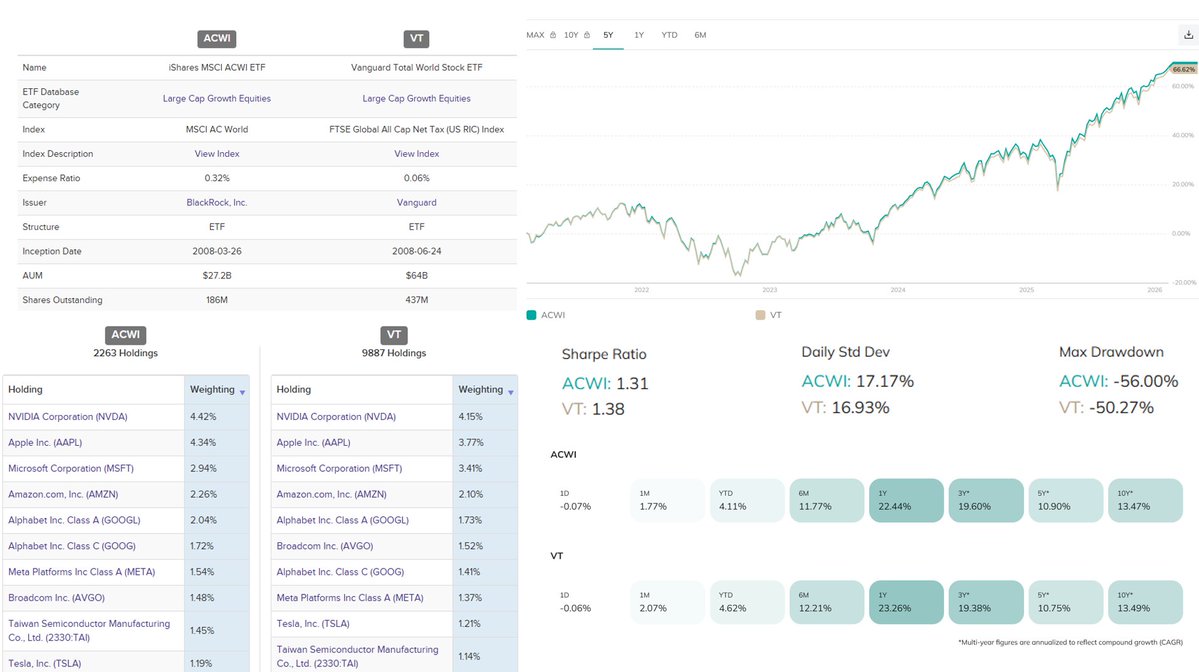Click the lock icon beside MAX range
The image size is (1199, 672).
coord(553,34)
